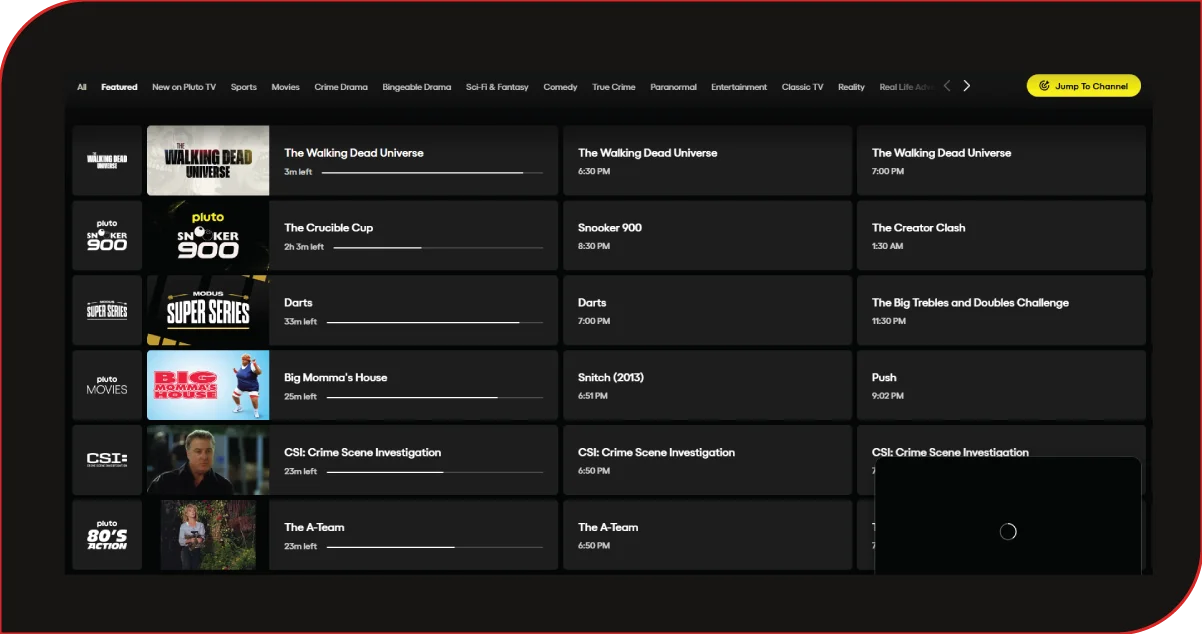Select currently airing The A-Team title
The width and height of the screenshot is (1202, 634).
tap(314, 528)
